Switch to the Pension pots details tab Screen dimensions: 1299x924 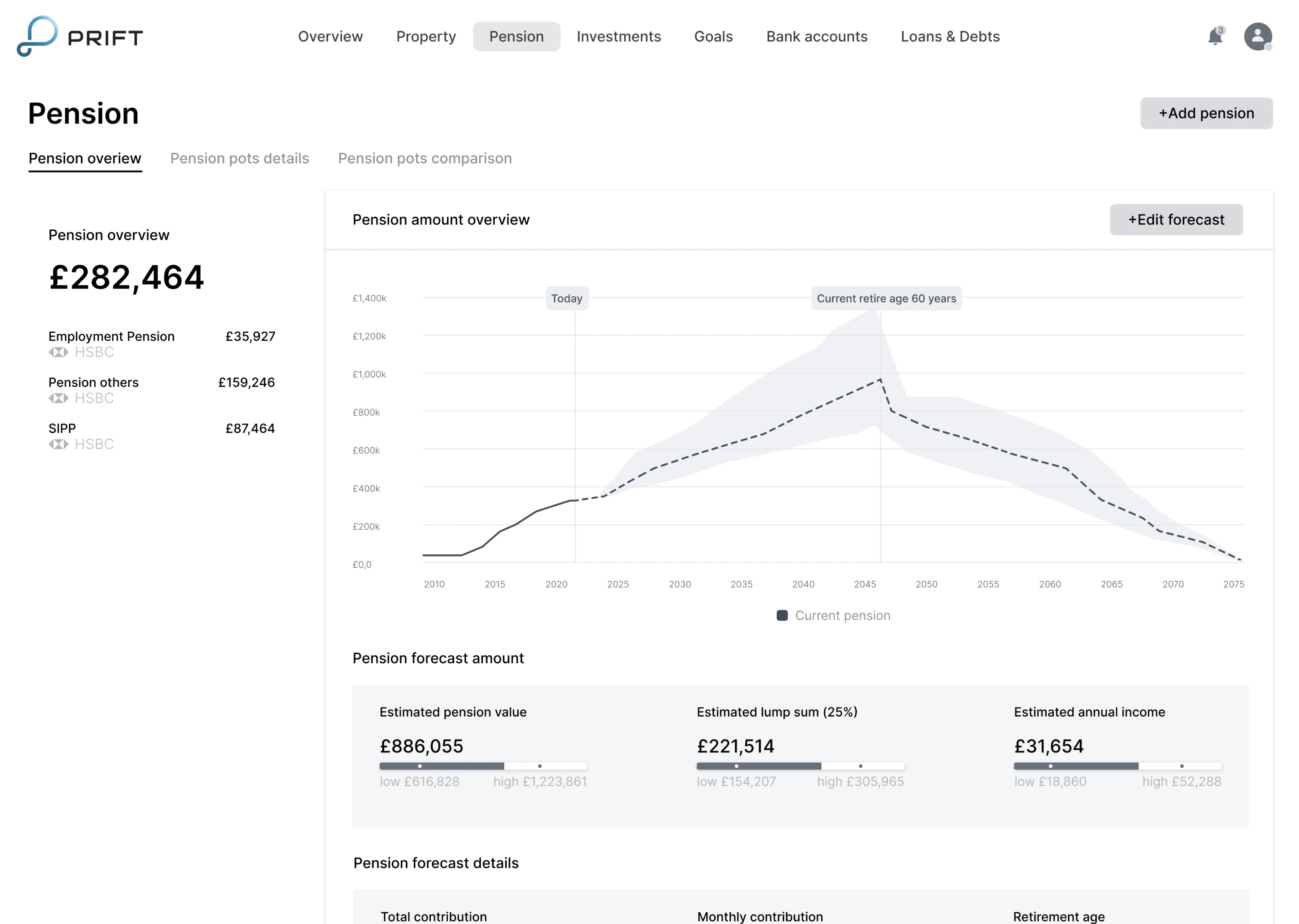click(239, 158)
